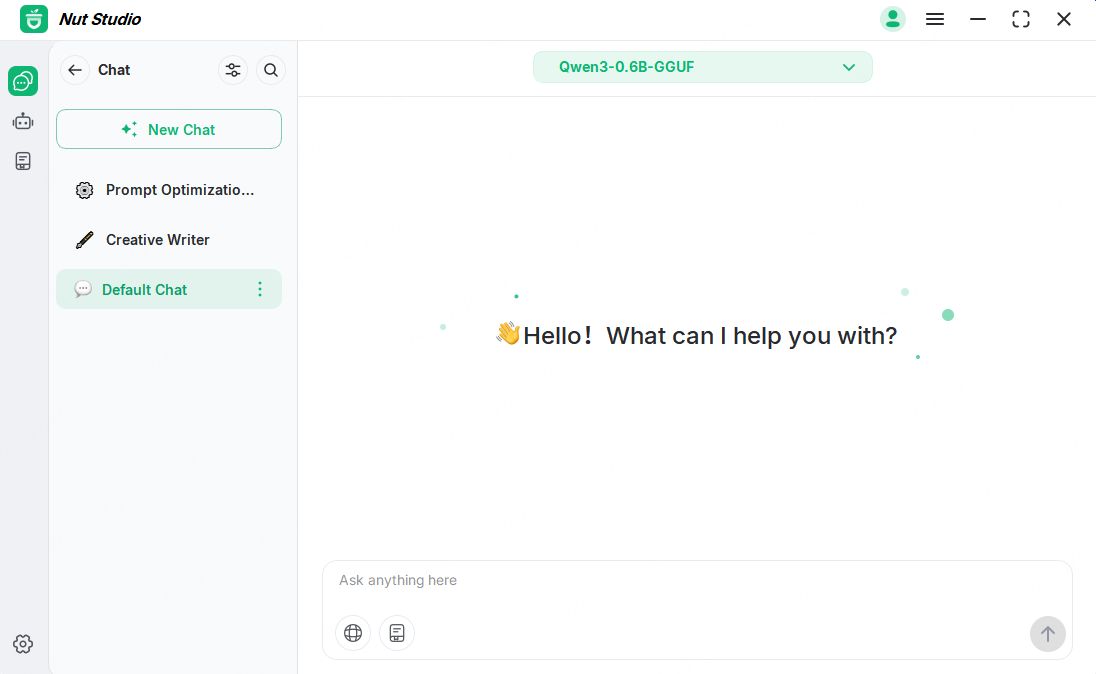Click the Nut Studio logo icon

click(x=34, y=19)
